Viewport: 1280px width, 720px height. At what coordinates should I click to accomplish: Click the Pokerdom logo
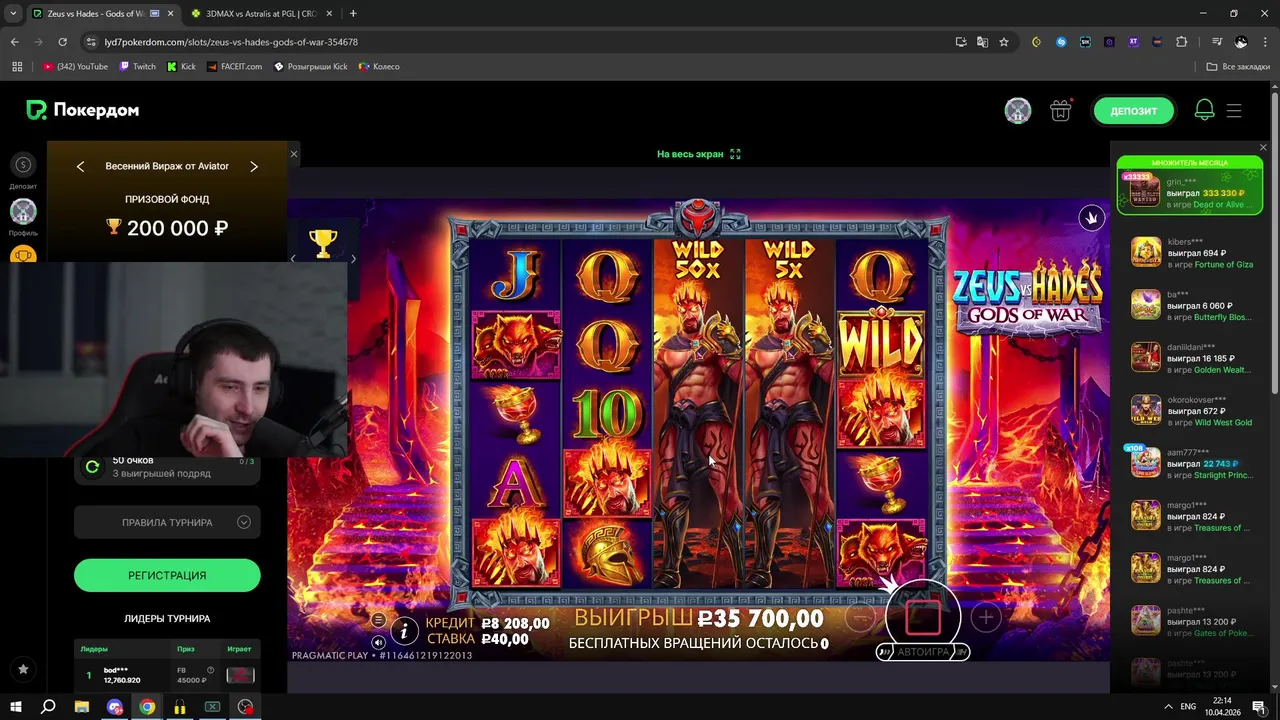tap(82, 110)
